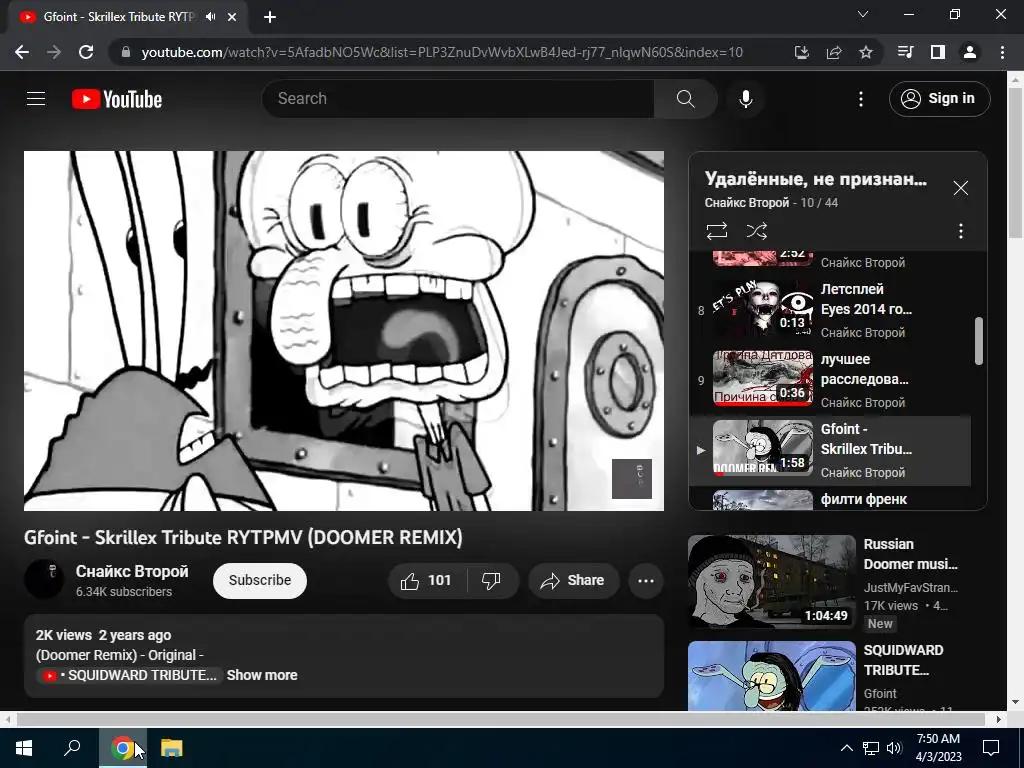Focus the YouTube Search field
Screen dimensions: 1024x768
pyautogui.click(x=458, y=99)
